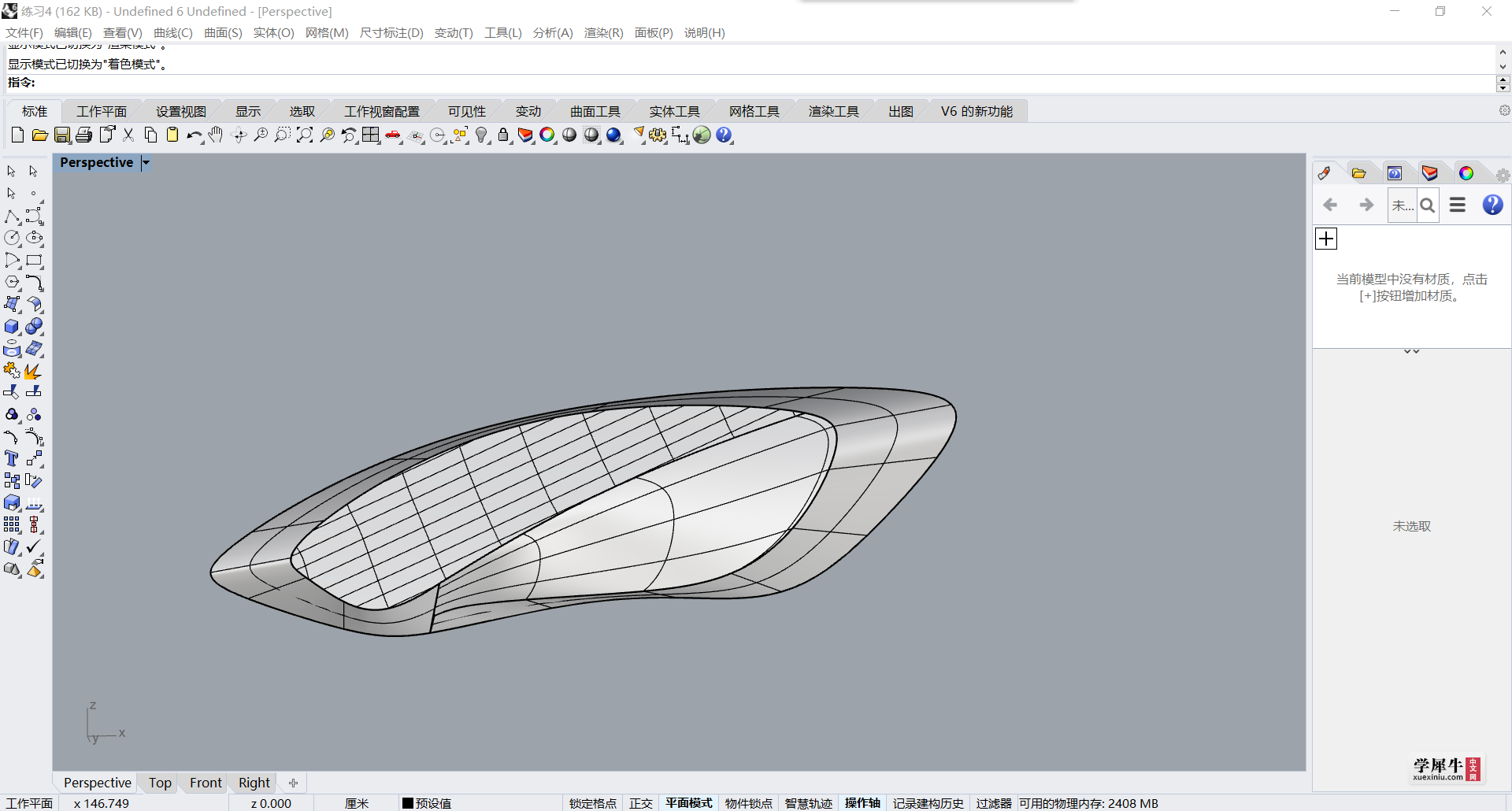The image size is (1512, 811).
Task: Switch to the 曲面工具 toolbar tab
Action: [x=595, y=112]
